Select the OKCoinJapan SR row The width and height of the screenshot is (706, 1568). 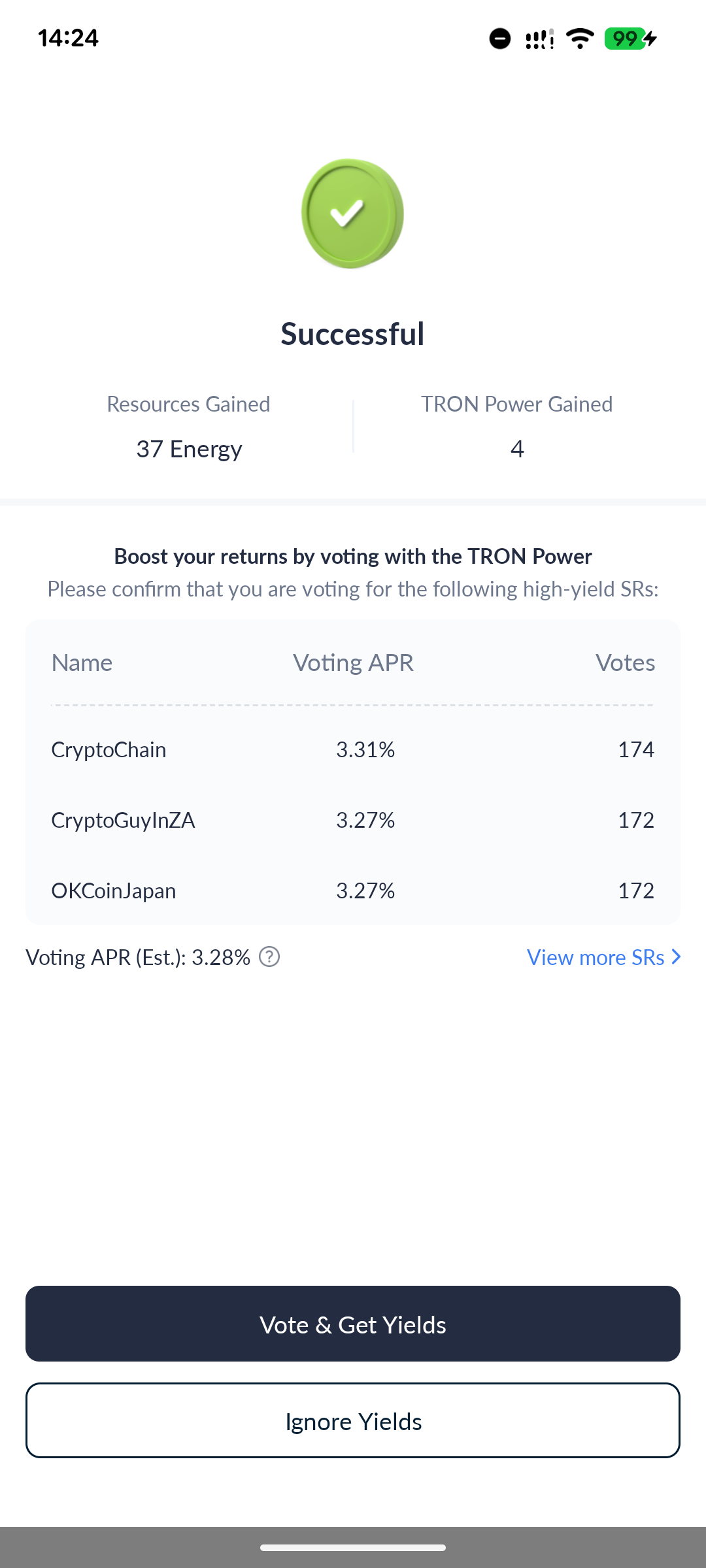click(x=353, y=890)
